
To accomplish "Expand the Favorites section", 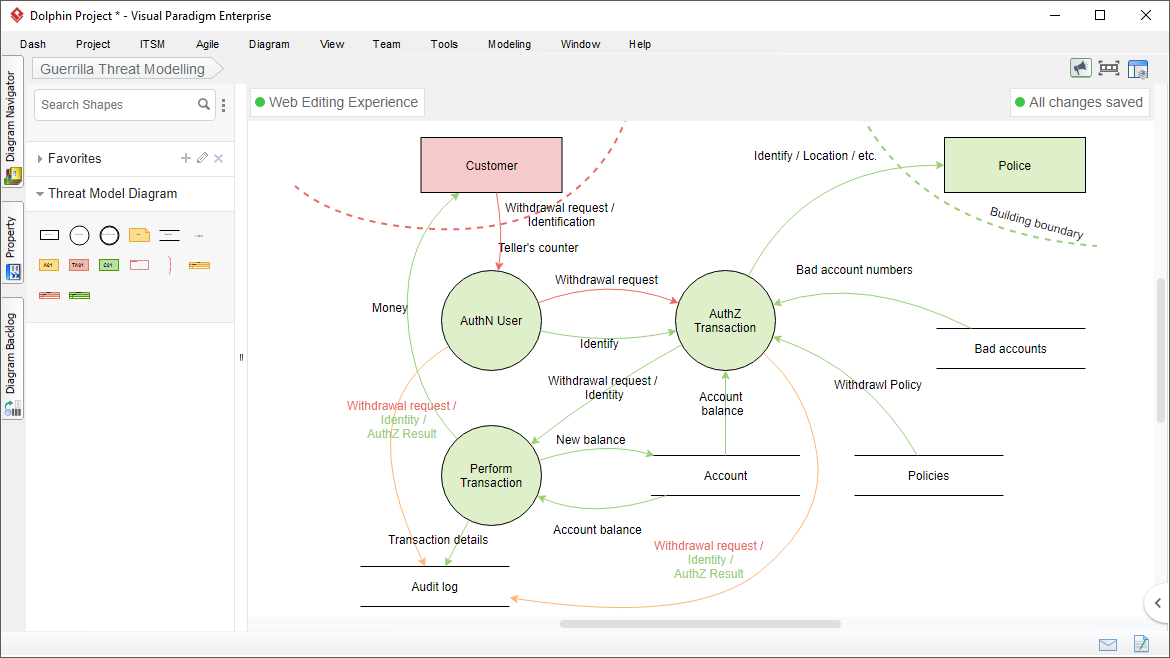I will pos(40,159).
